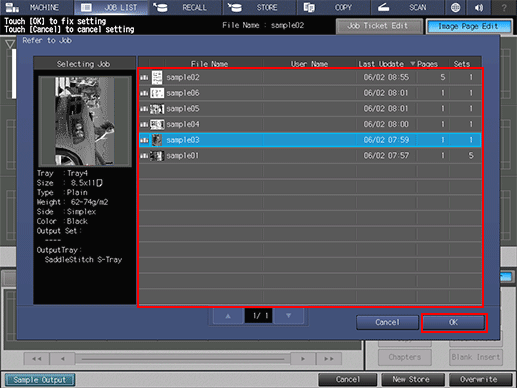Click the sample06 thumbnail icon

coord(157,93)
